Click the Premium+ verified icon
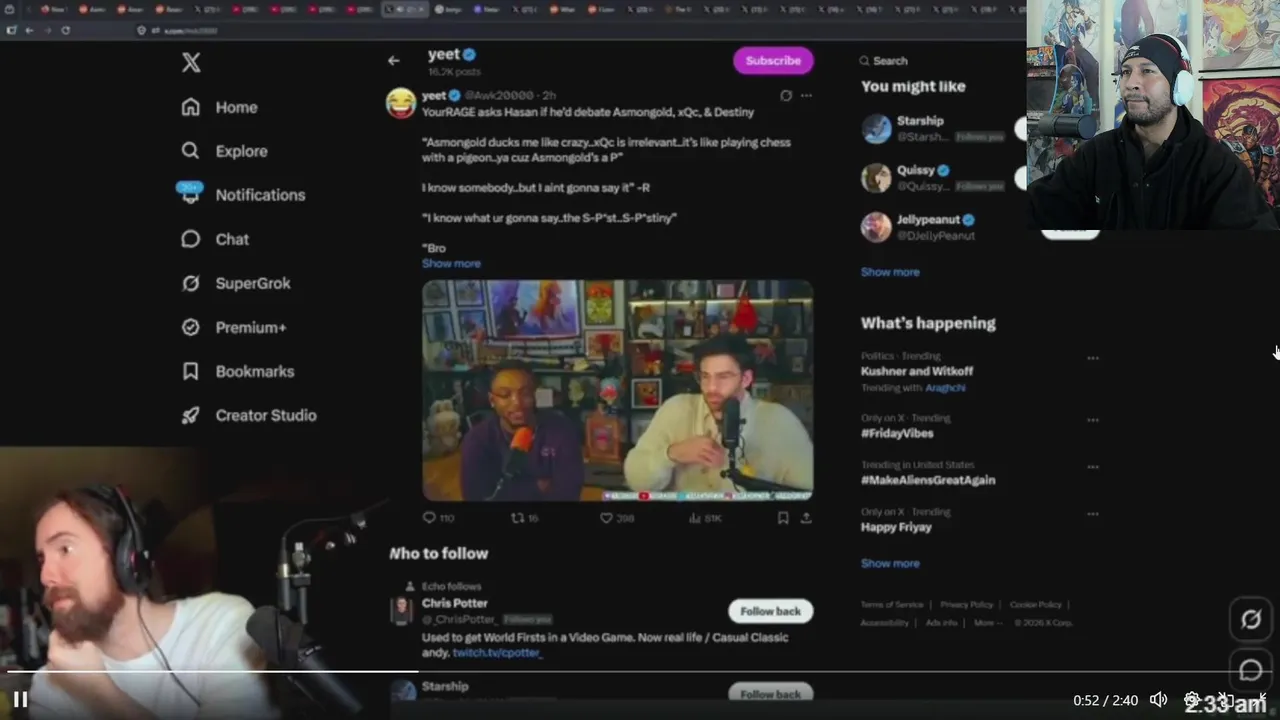 [x=190, y=327]
